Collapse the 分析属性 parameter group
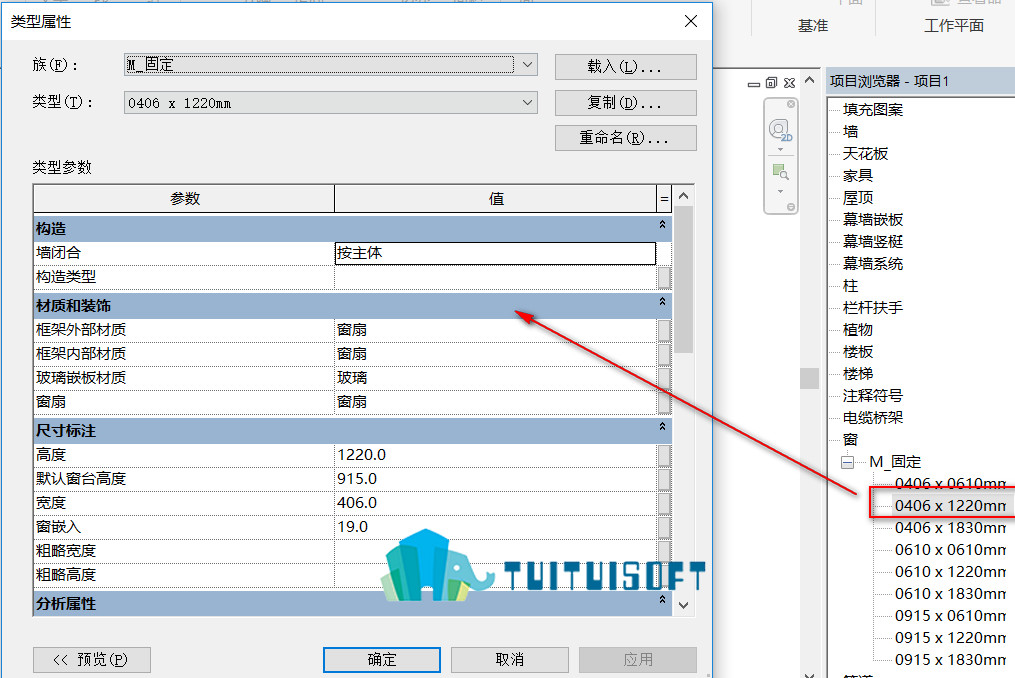 [x=662, y=600]
